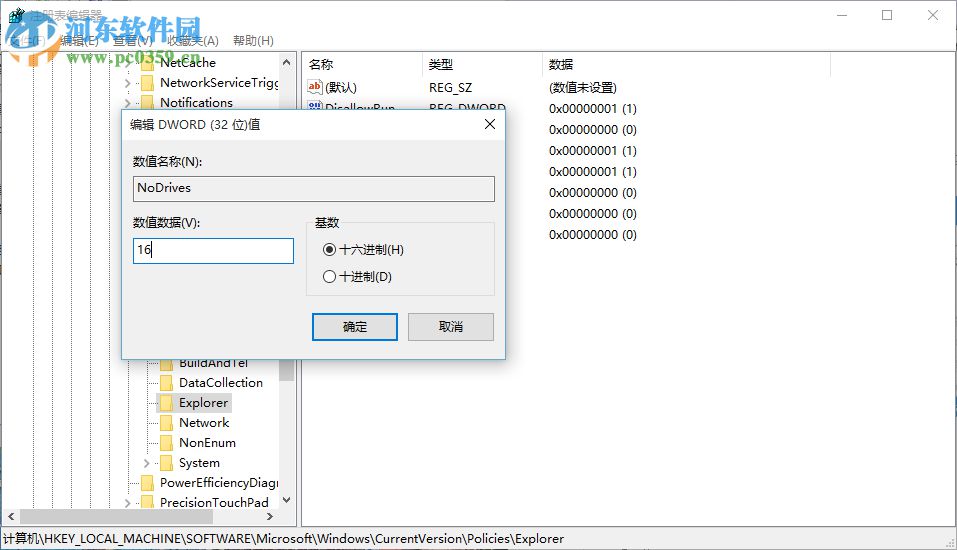Viewport: 957px width, 550px height.
Task: Open the 帮助(H) menu
Action: pyautogui.click(x=253, y=41)
